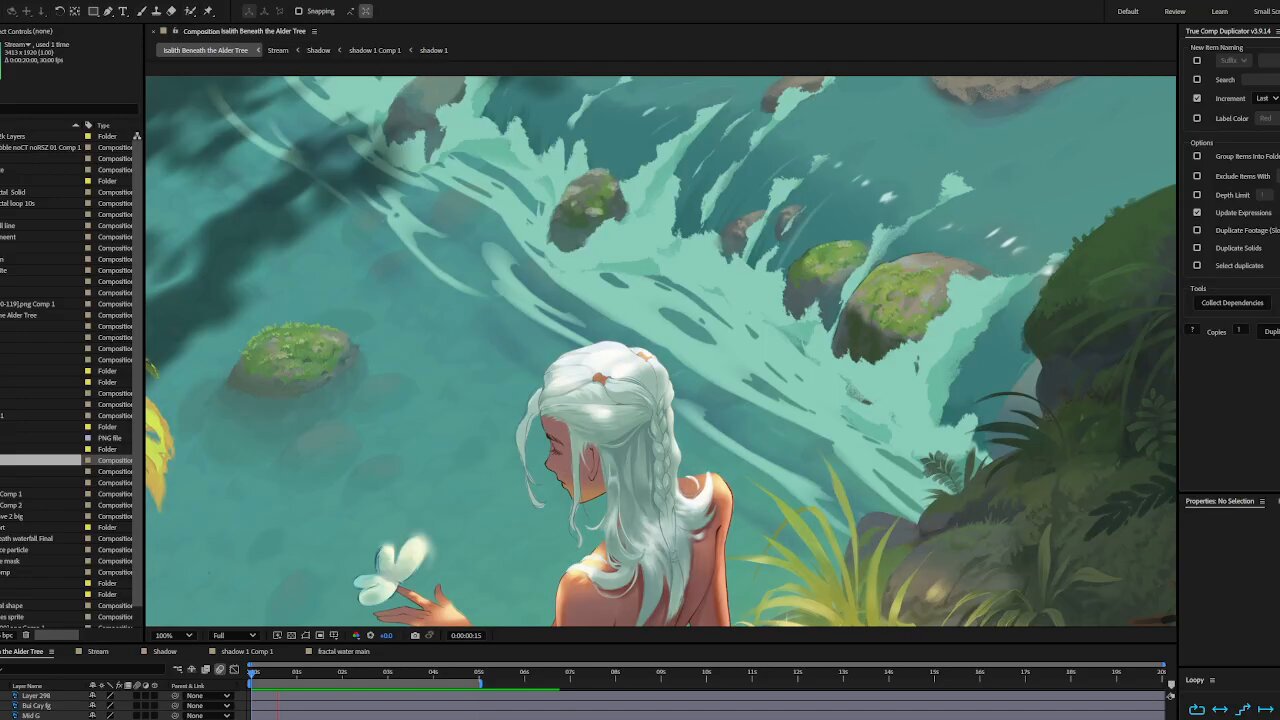
Task: Click the blue +0.0 exposure value
Action: coord(386,635)
